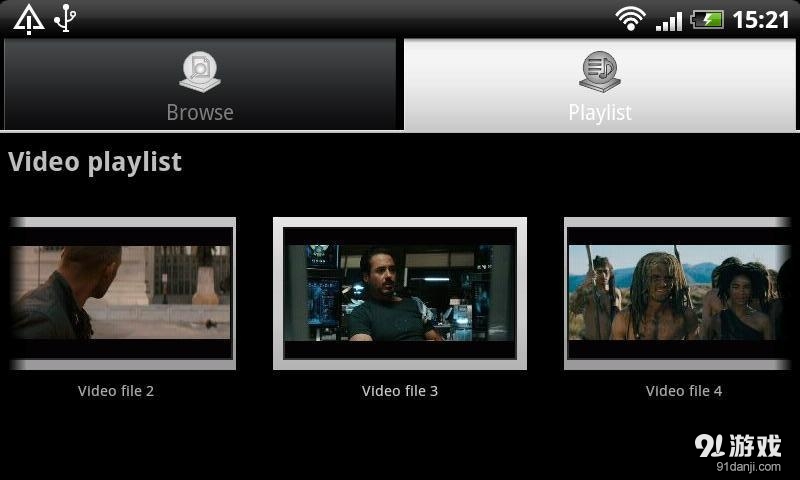Select the Playlist tab
The image size is (800, 480).
(x=600, y=84)
